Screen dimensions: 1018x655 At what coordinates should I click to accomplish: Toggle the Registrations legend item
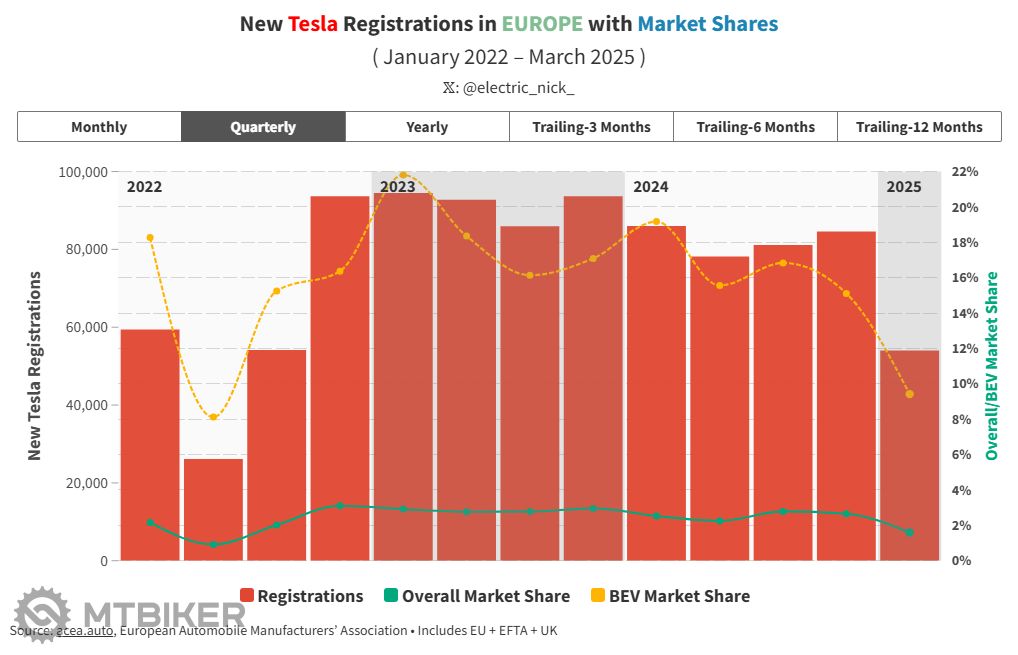(310, 596)
